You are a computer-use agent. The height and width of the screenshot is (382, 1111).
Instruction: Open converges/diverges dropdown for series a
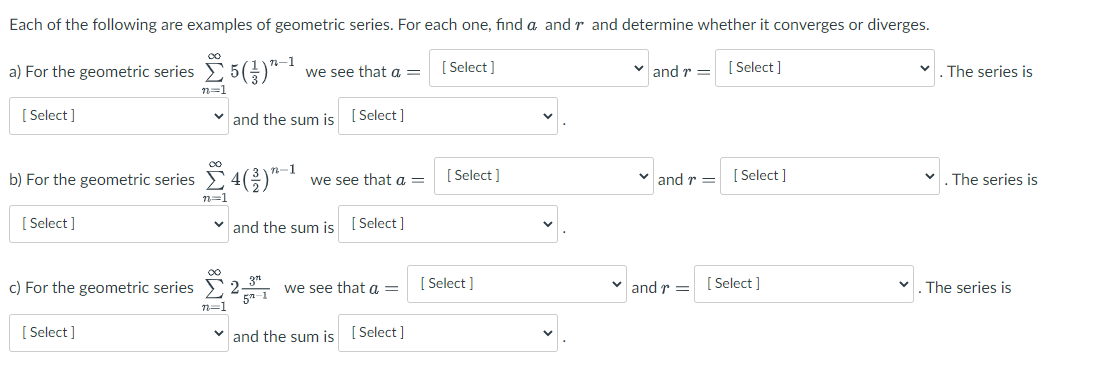119,116
